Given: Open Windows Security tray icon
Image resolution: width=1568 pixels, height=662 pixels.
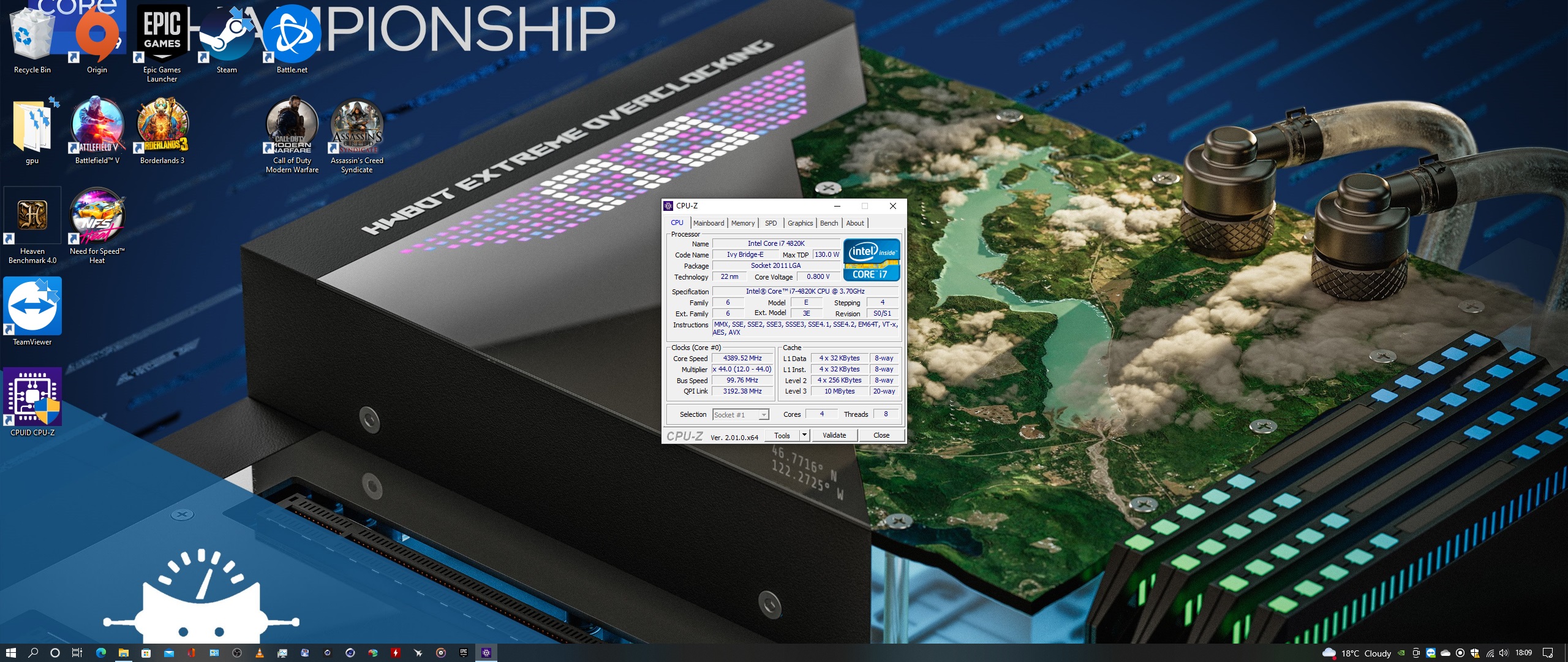Looking at the screenshot, I should [1475, 653].
